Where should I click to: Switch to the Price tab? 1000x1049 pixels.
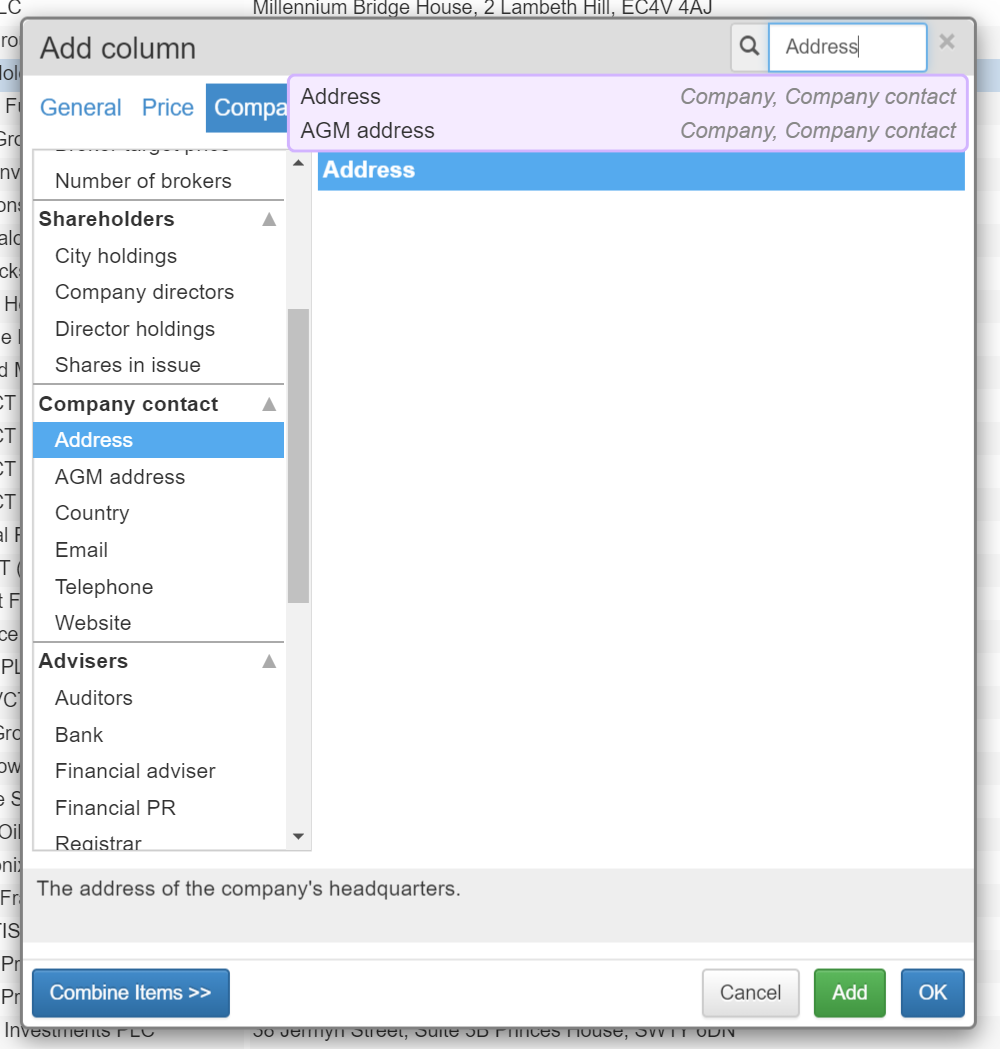point(167,108)
